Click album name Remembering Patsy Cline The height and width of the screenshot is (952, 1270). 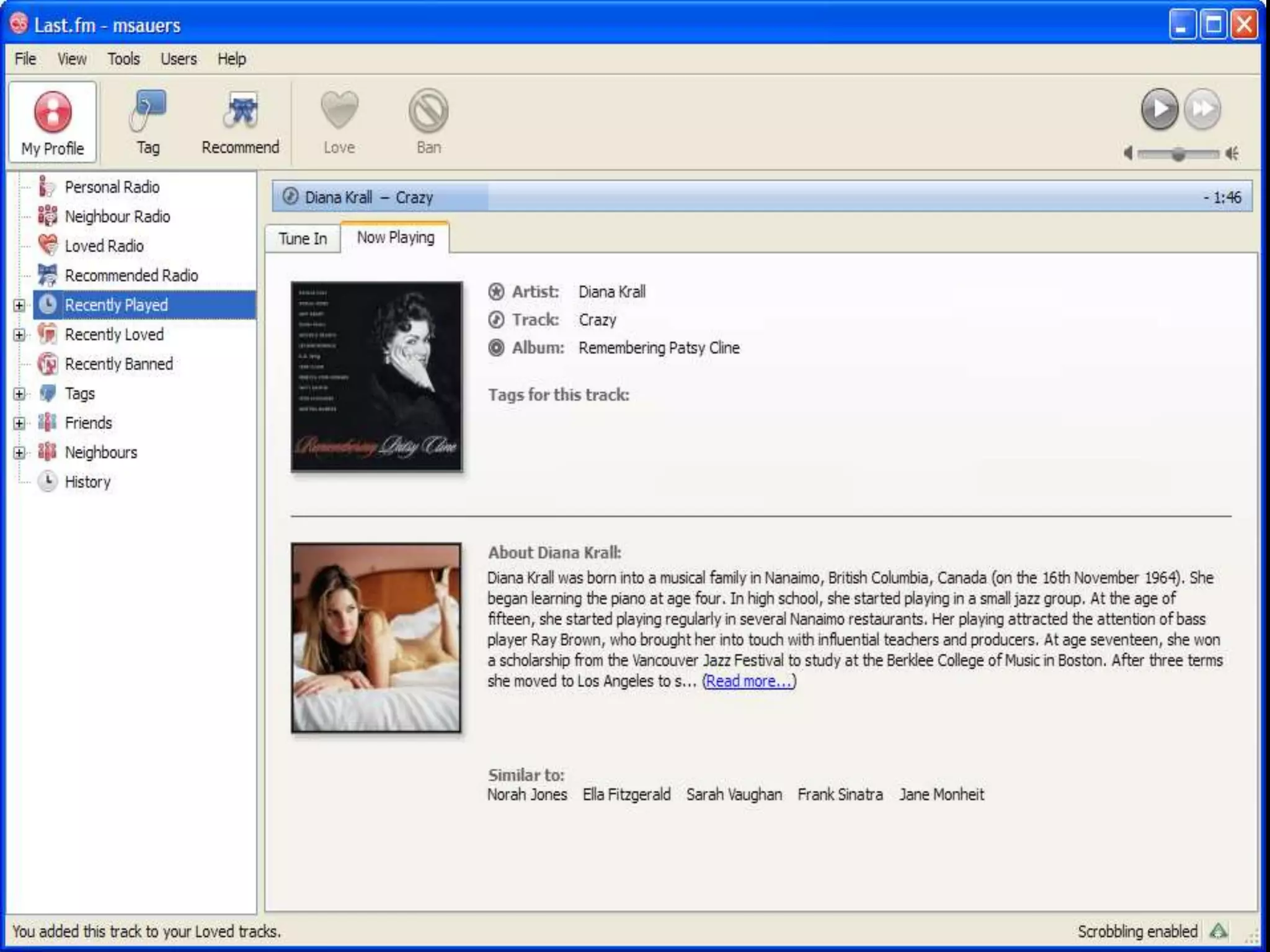point(659,348)
